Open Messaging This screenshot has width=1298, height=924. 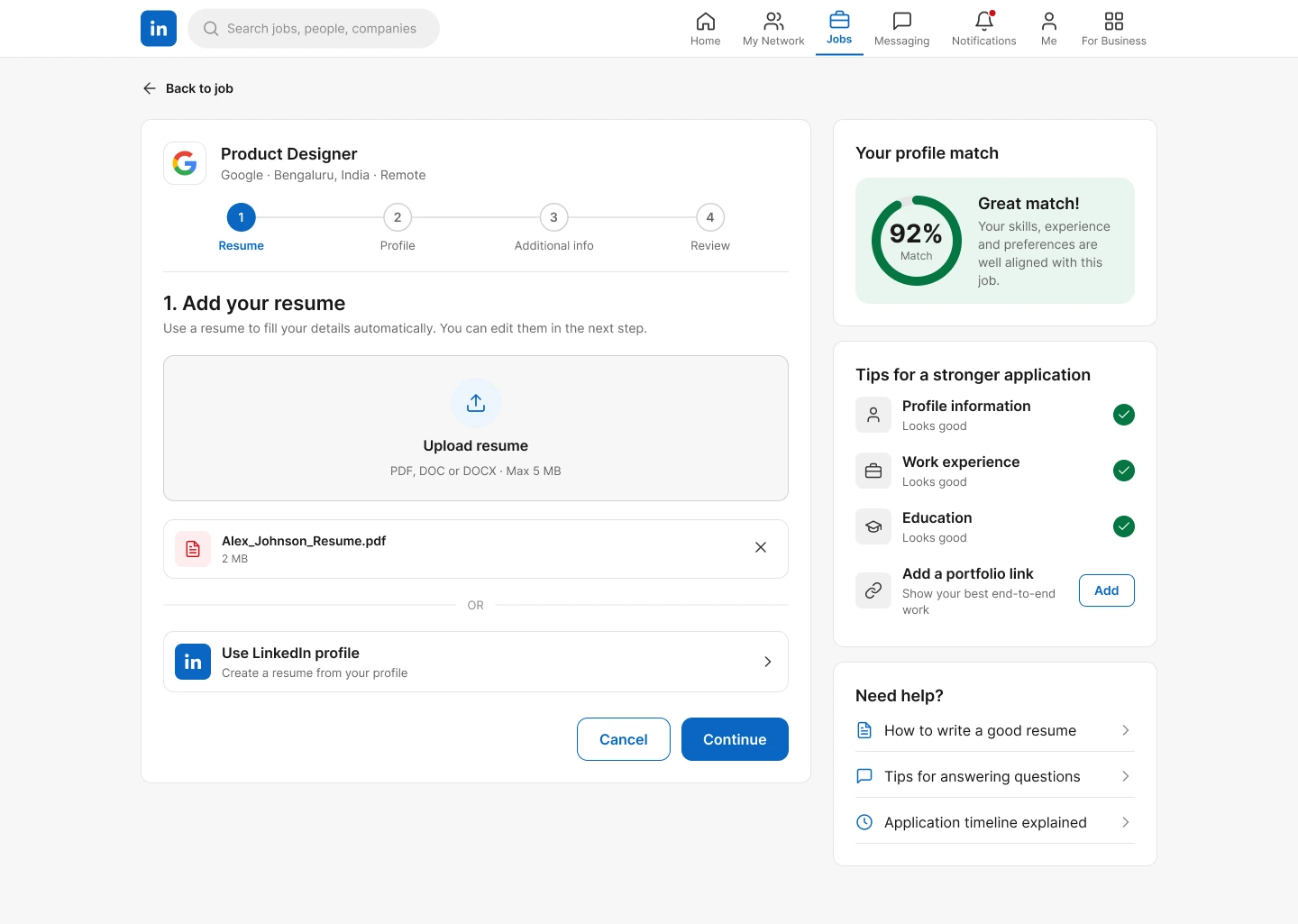pos(901,29)
